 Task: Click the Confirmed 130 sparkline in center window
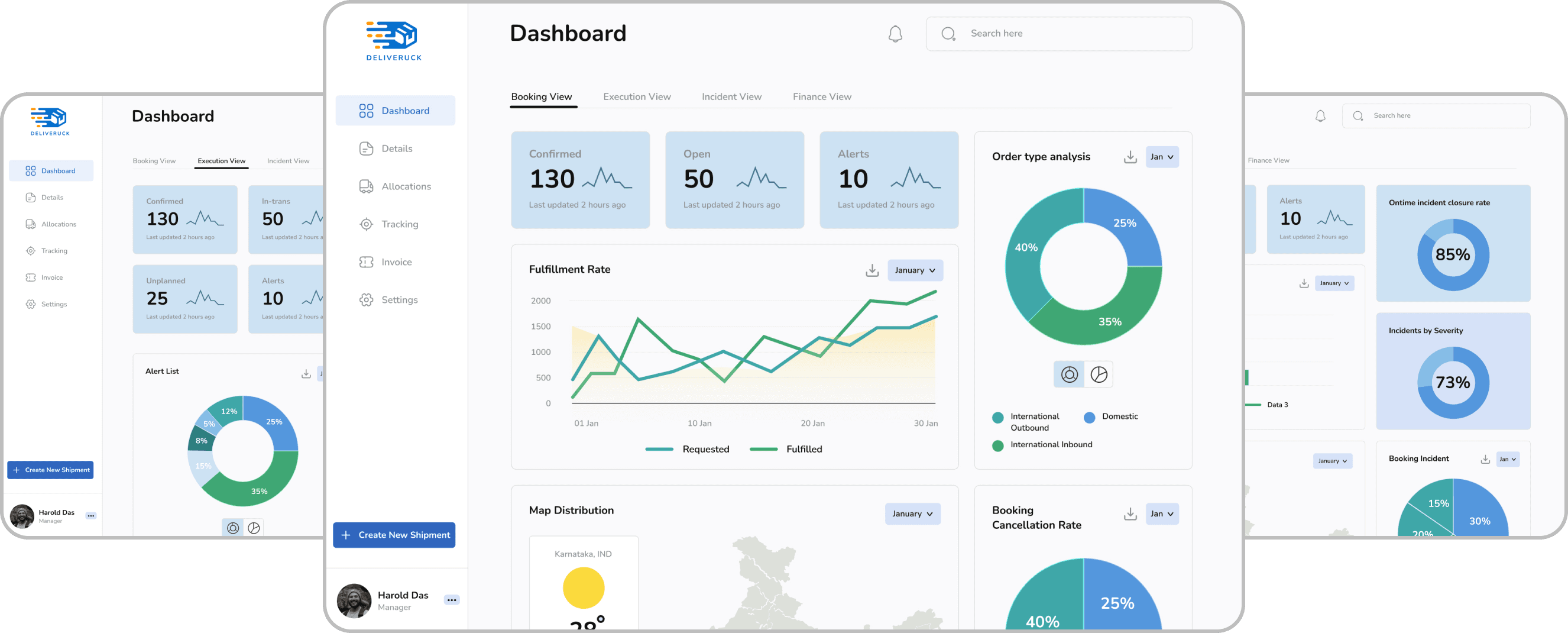point(607,178)
